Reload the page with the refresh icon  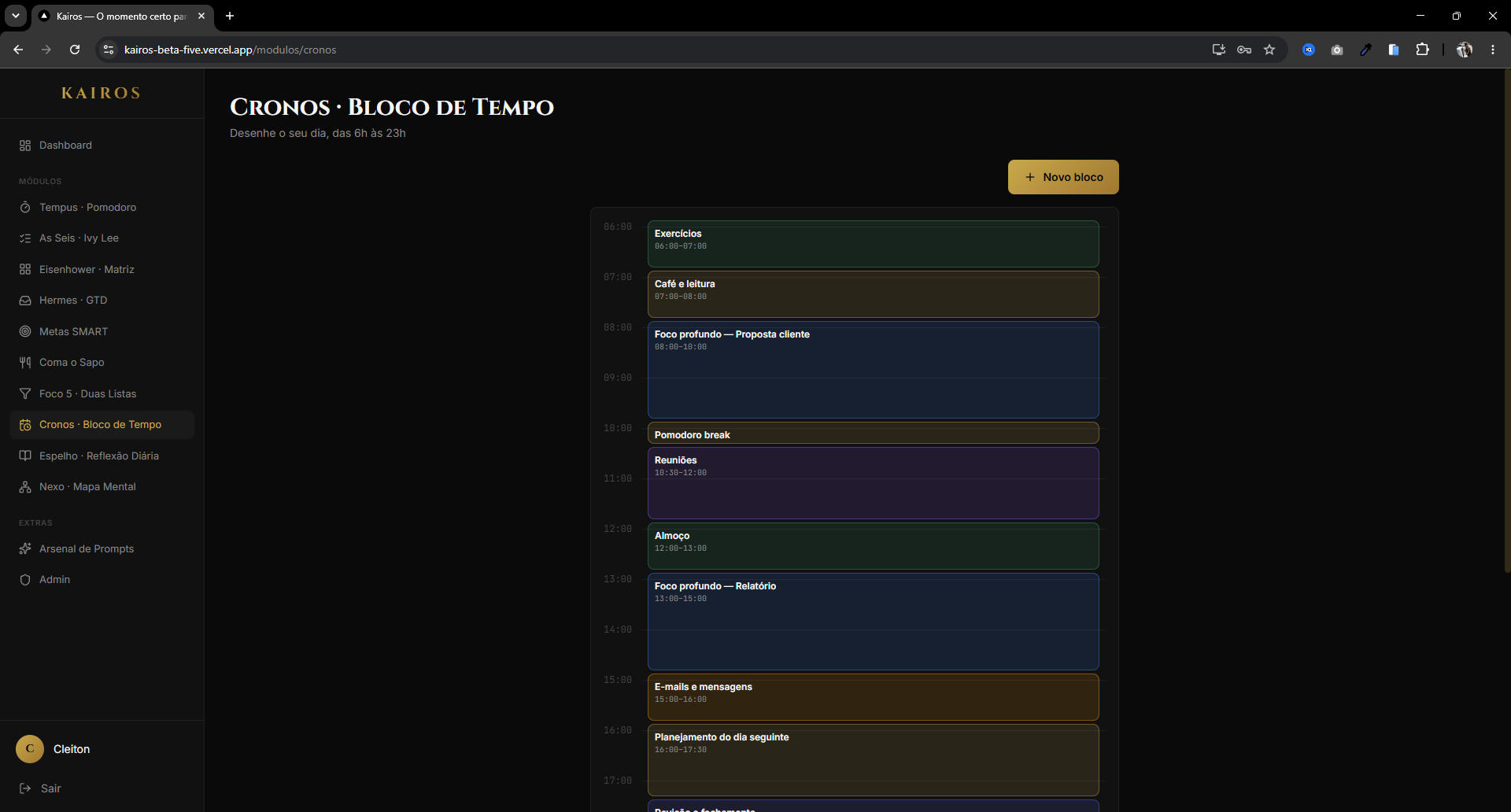[75, 50]
